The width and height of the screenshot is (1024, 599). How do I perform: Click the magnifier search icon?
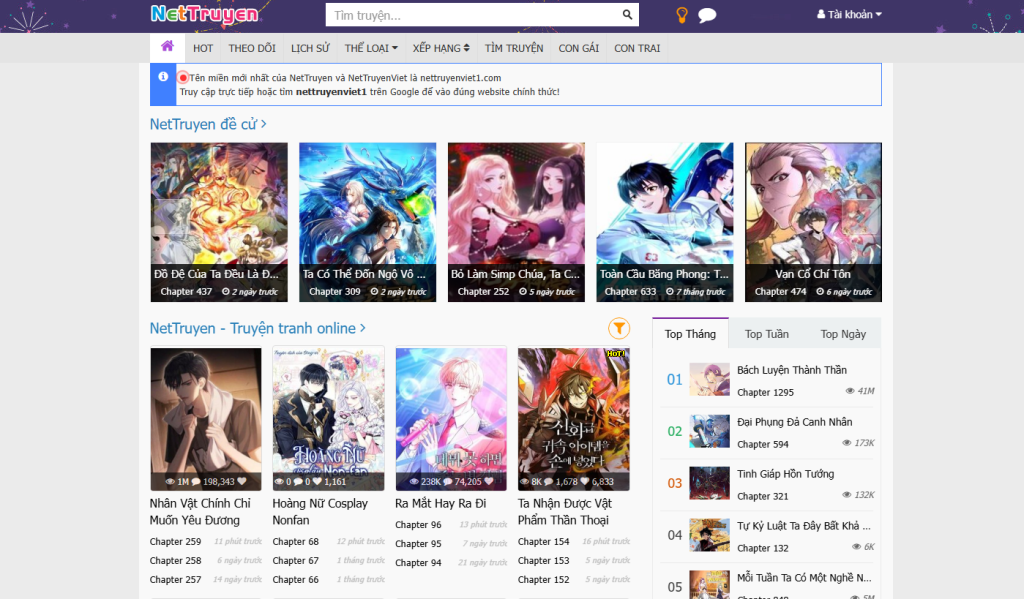click(627, 15)
